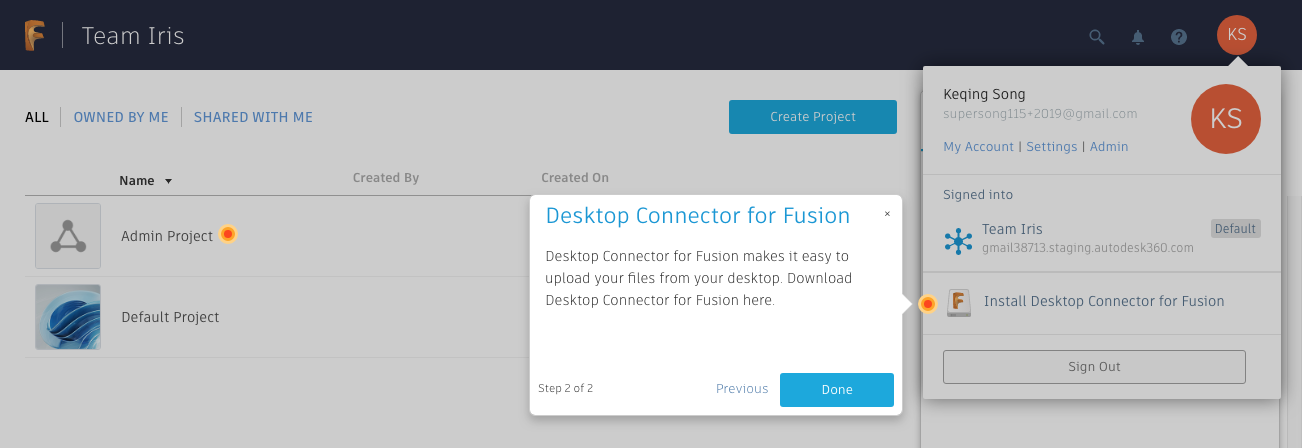Click the orange hotspot beside Admin Project
The width and height of the screenshot is (1302, 448).
(x=228, y=235)
